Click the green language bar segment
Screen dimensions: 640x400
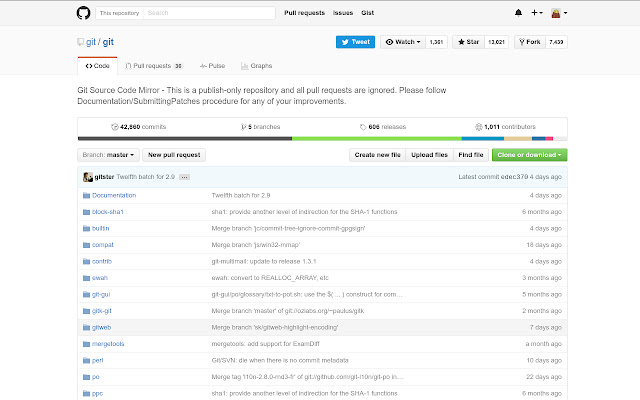pos(377,139)
